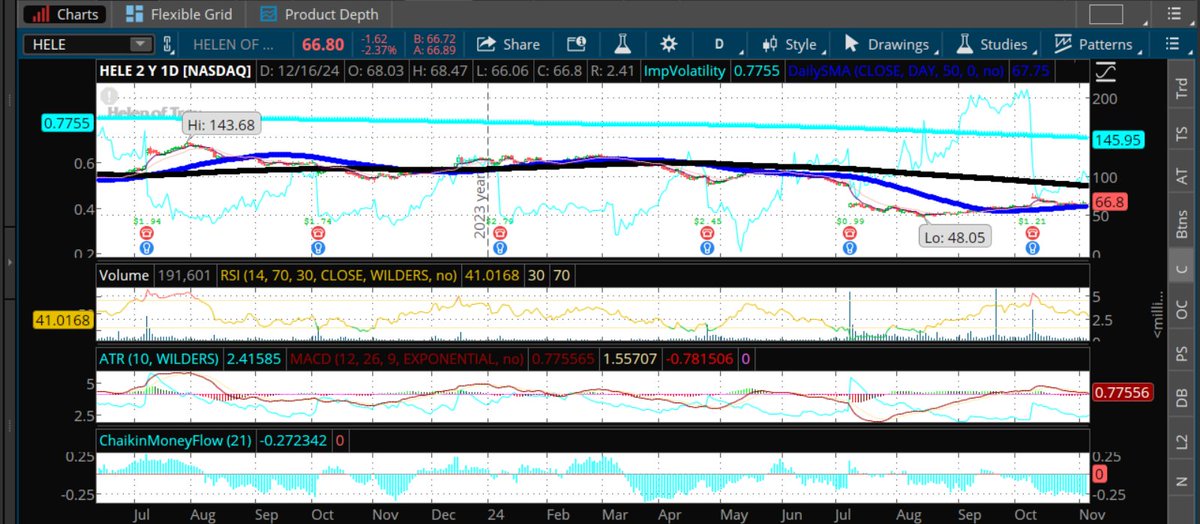Click the $2.79 earnings phone icon
1200x524 pixels.
(498, 233)
